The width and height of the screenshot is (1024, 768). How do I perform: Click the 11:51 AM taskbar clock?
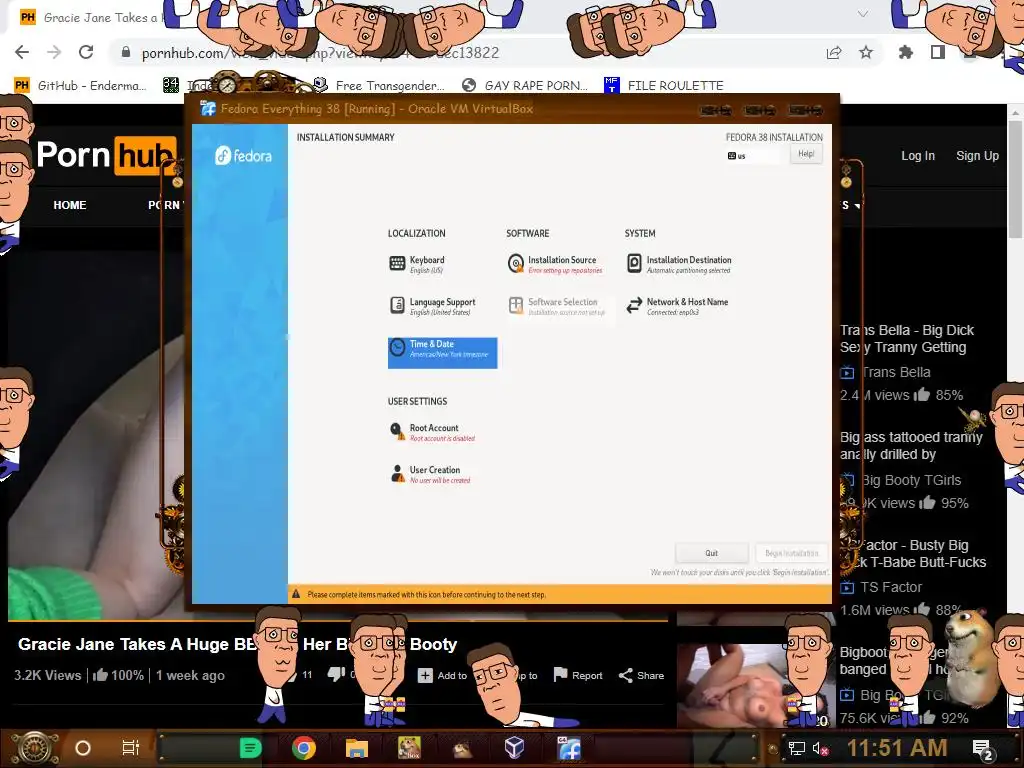[897, 748]
